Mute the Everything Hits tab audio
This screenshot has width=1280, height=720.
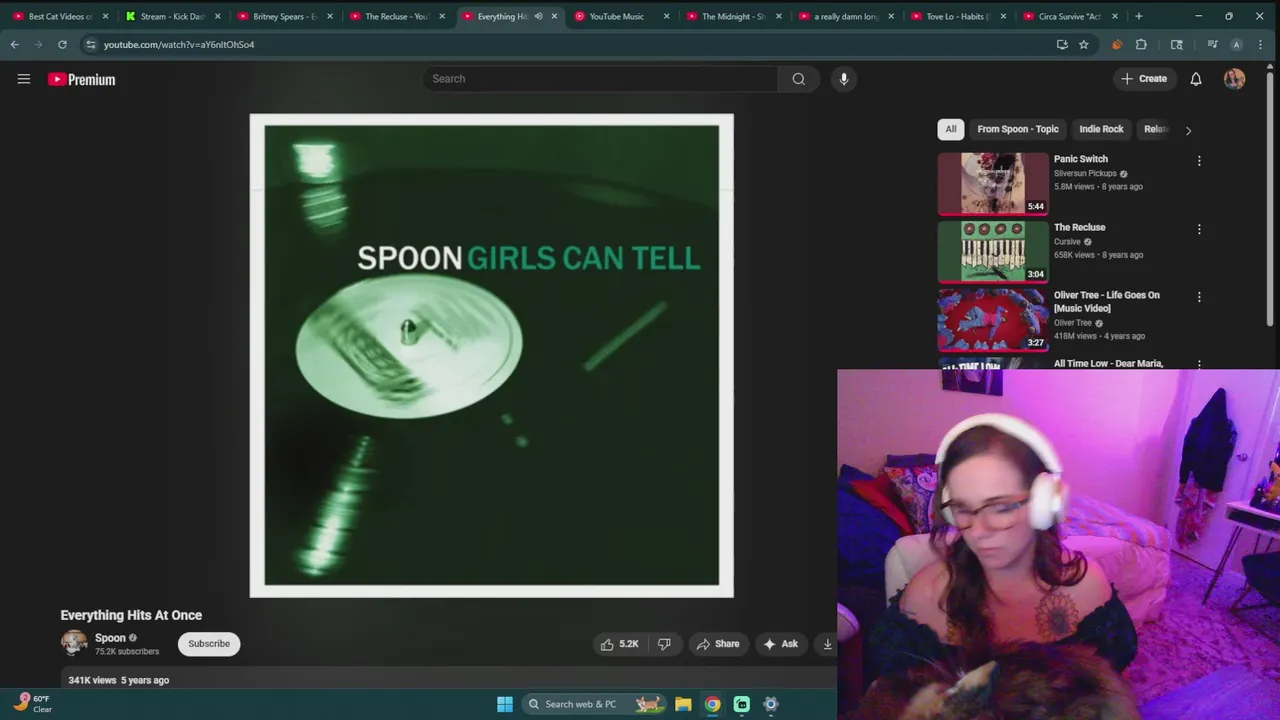pos(538,16)
